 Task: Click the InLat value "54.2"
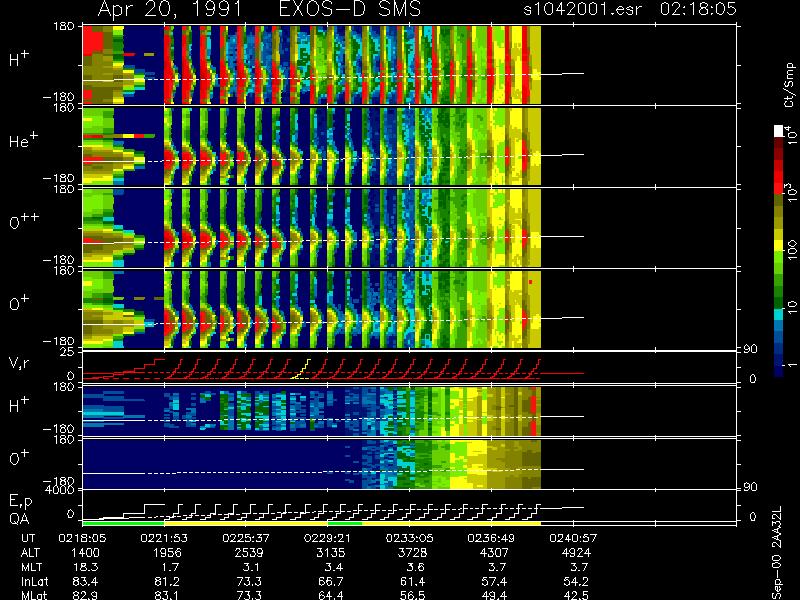click(x=576, y=582)
